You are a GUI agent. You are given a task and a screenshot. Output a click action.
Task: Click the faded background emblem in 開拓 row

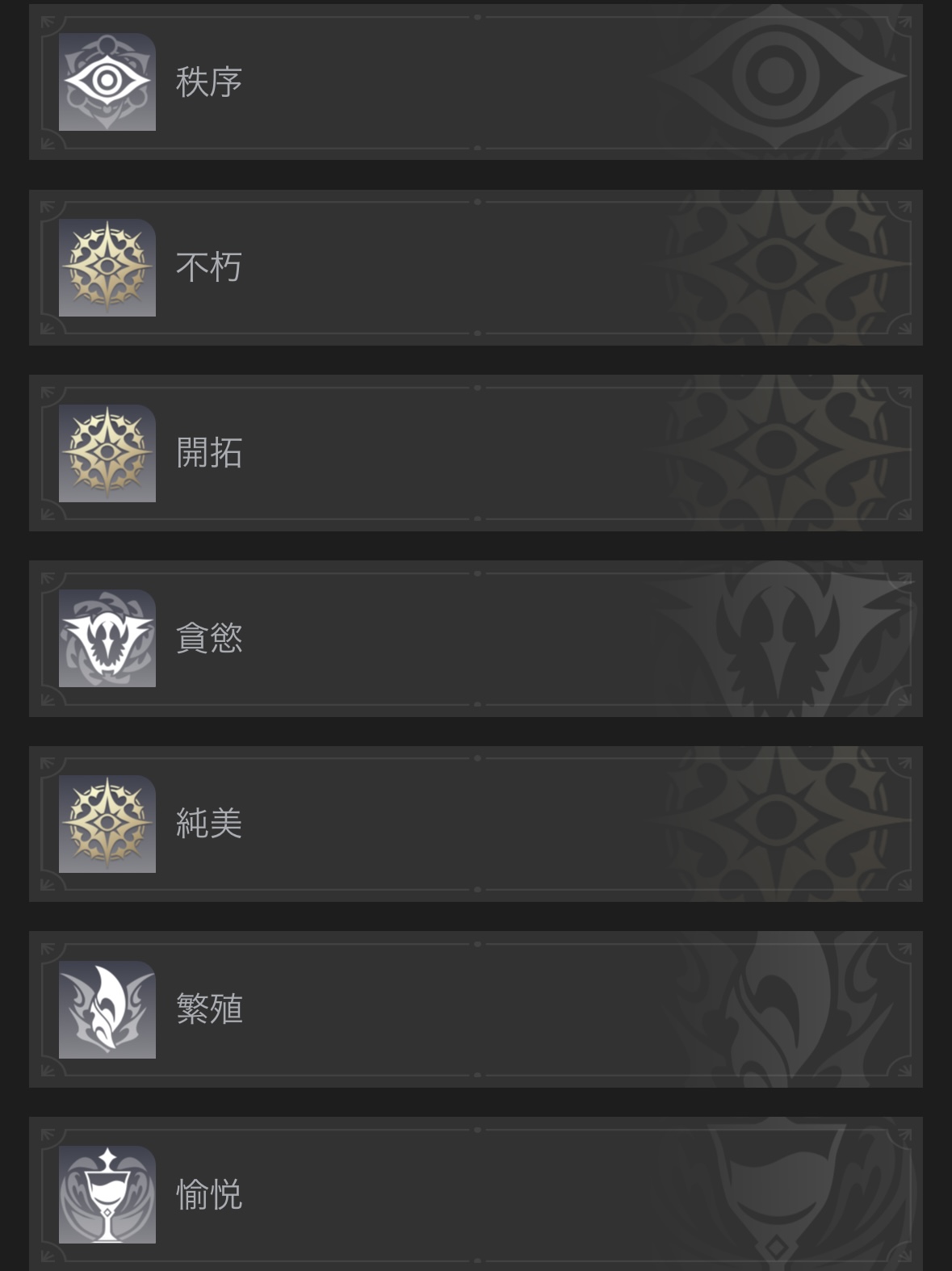(777, 453)
